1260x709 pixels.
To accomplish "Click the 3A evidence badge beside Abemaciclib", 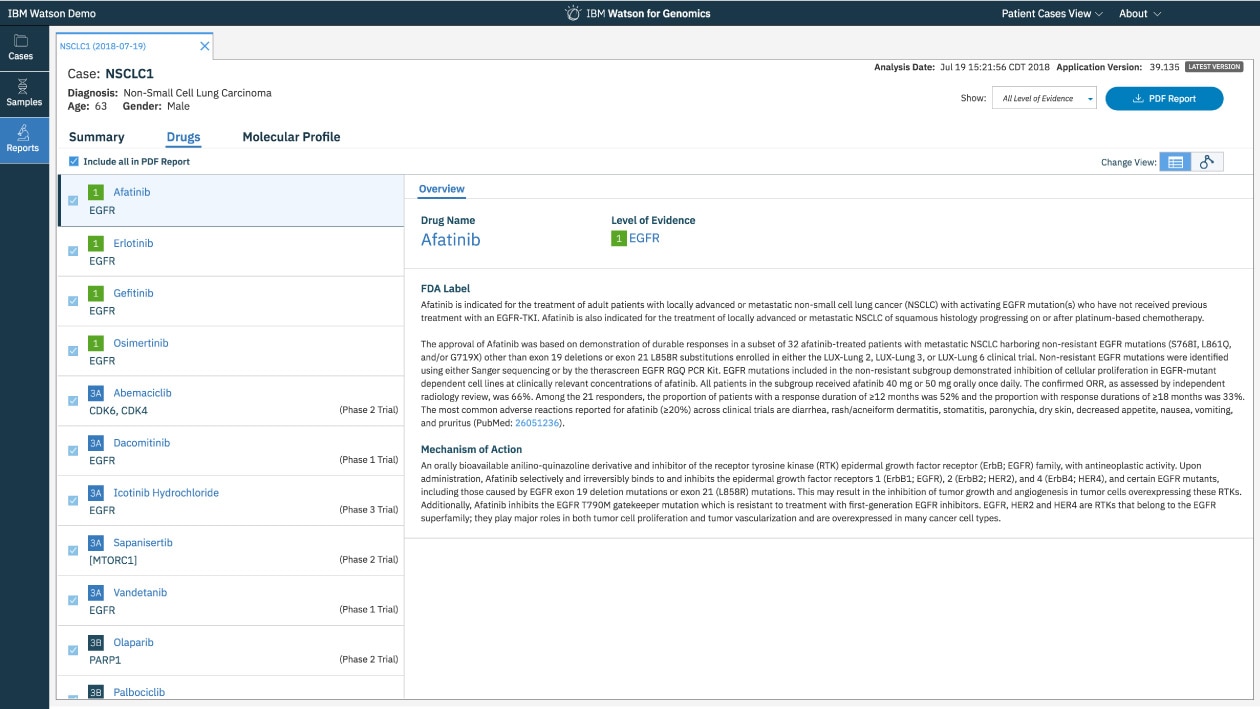I will [96, 393].
